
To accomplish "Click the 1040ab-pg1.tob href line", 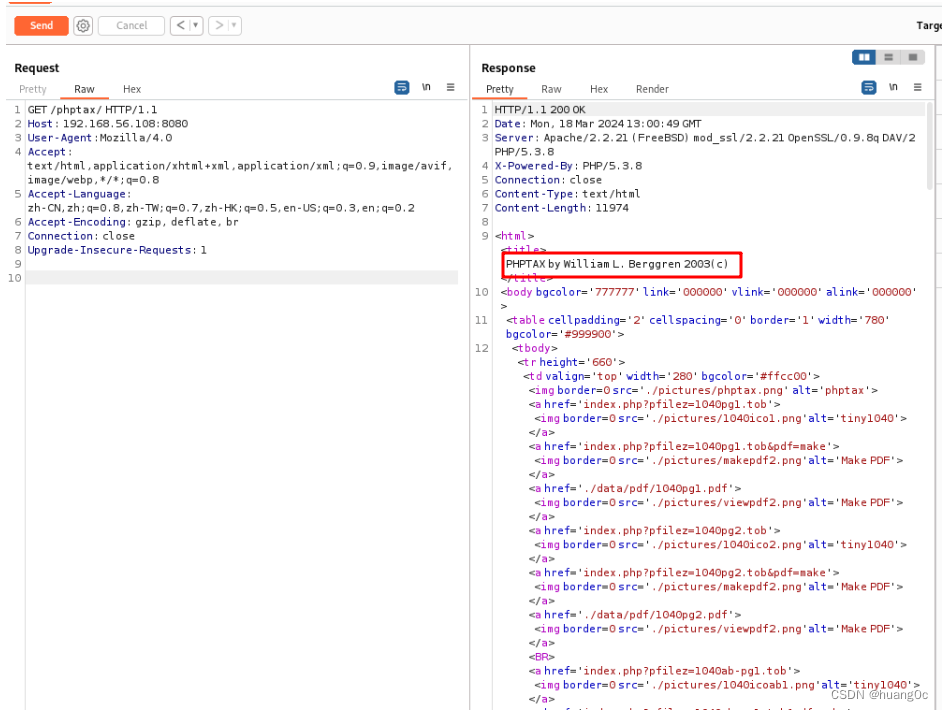I will point(664,671).
